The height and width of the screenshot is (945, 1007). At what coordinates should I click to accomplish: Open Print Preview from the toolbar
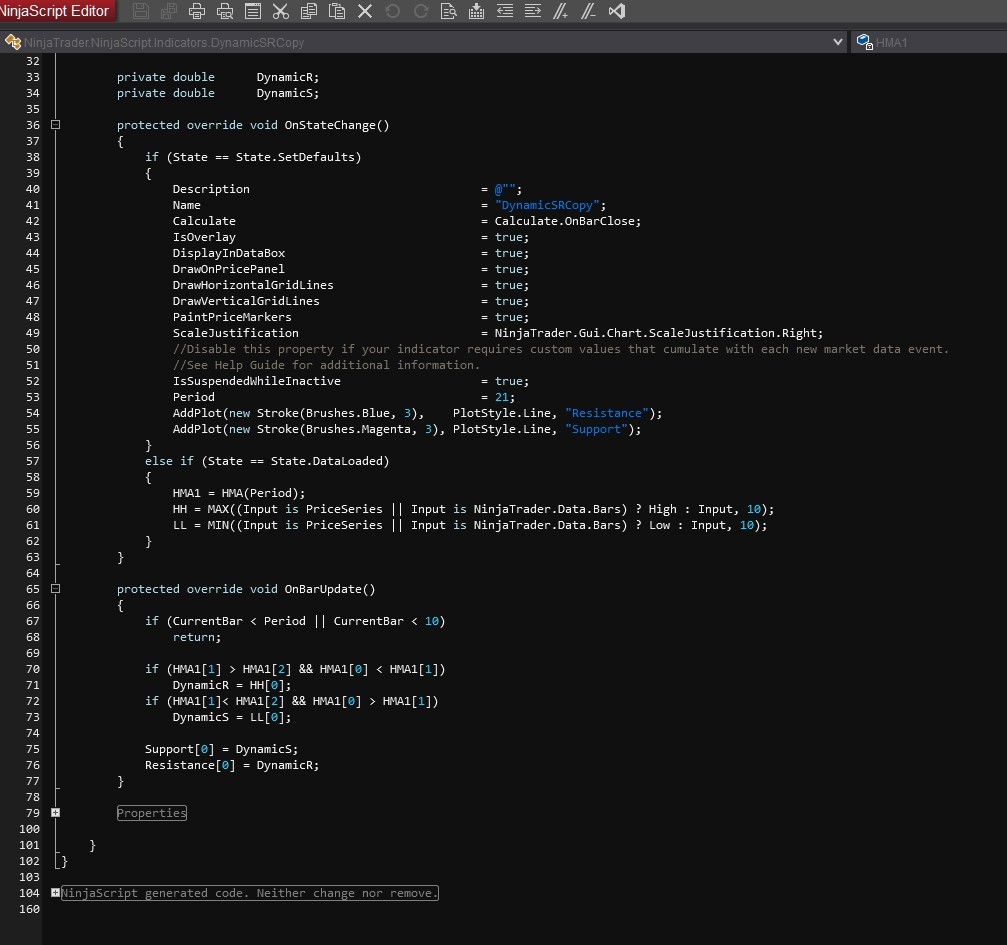click(225, 12)
